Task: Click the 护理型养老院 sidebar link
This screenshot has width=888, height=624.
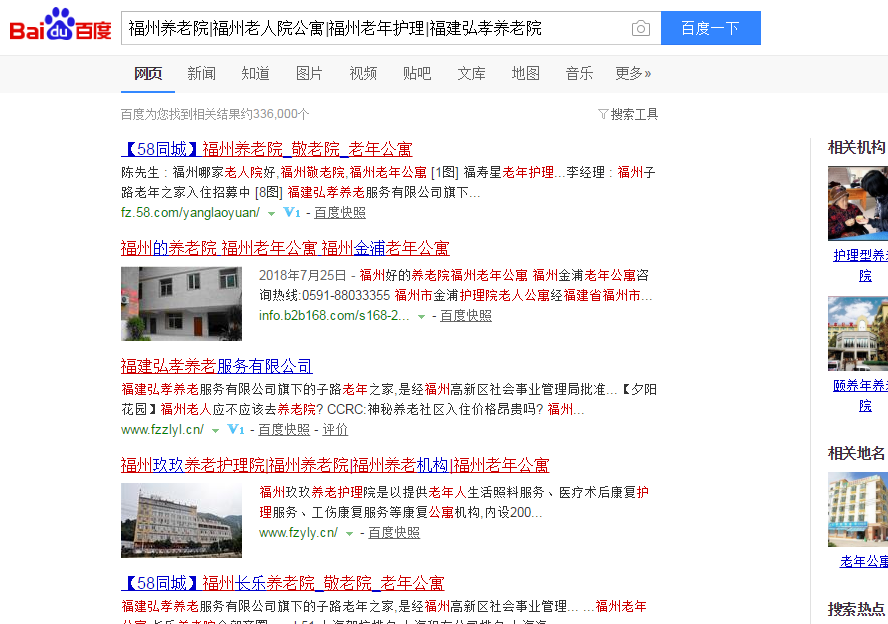Action: 861,266
